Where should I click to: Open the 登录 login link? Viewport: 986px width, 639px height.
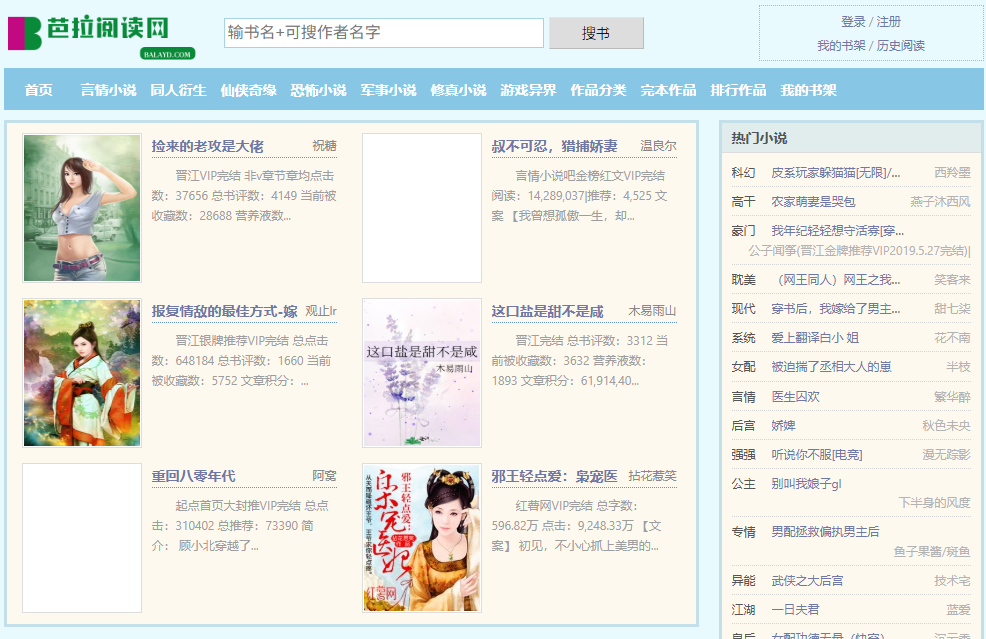coord(853,21)
